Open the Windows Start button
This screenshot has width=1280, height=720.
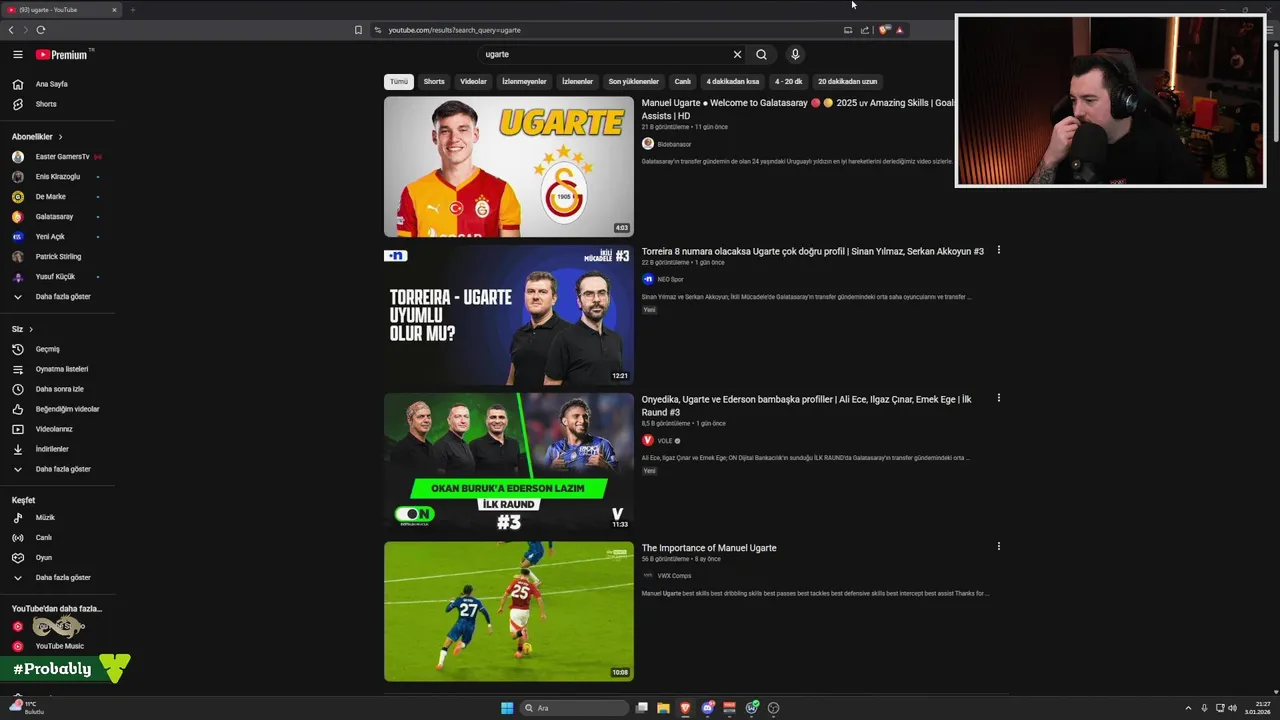[x=507, y=708]
